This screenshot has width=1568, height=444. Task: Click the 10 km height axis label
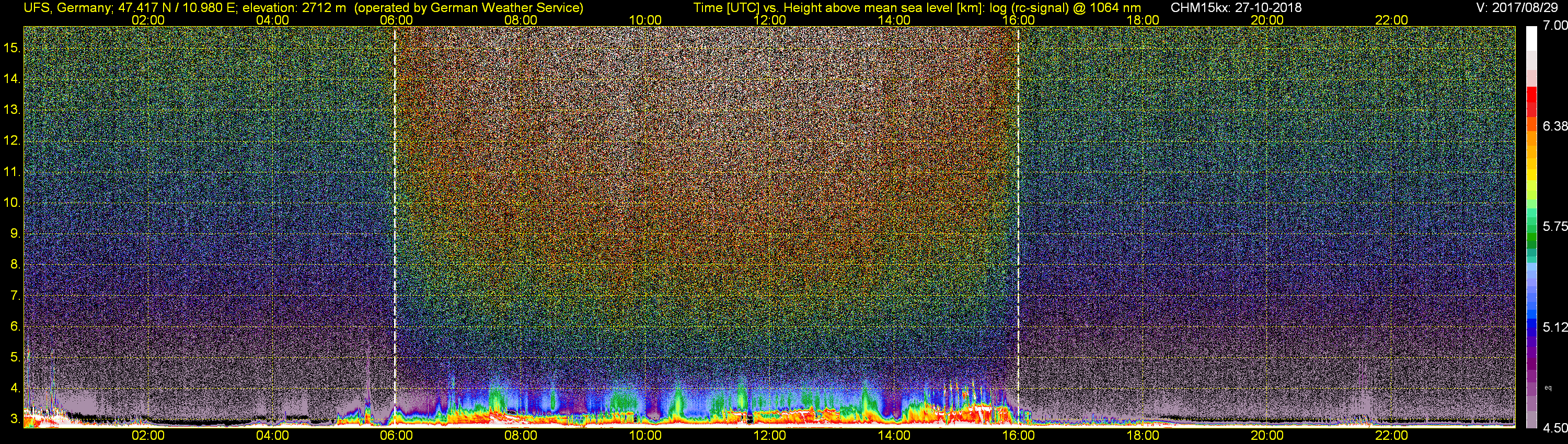[11, 203]
